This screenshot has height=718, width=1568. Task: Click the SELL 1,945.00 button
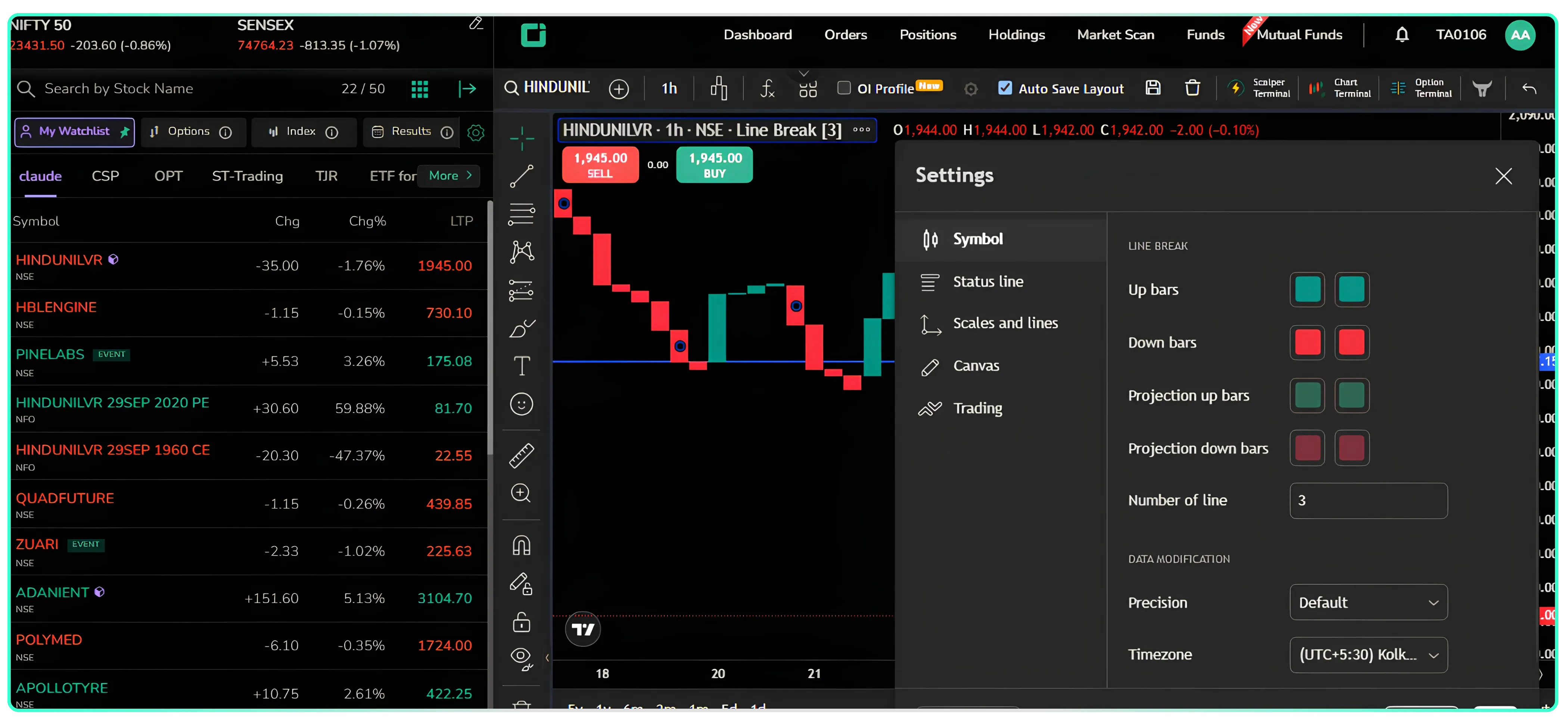(600, 164)
